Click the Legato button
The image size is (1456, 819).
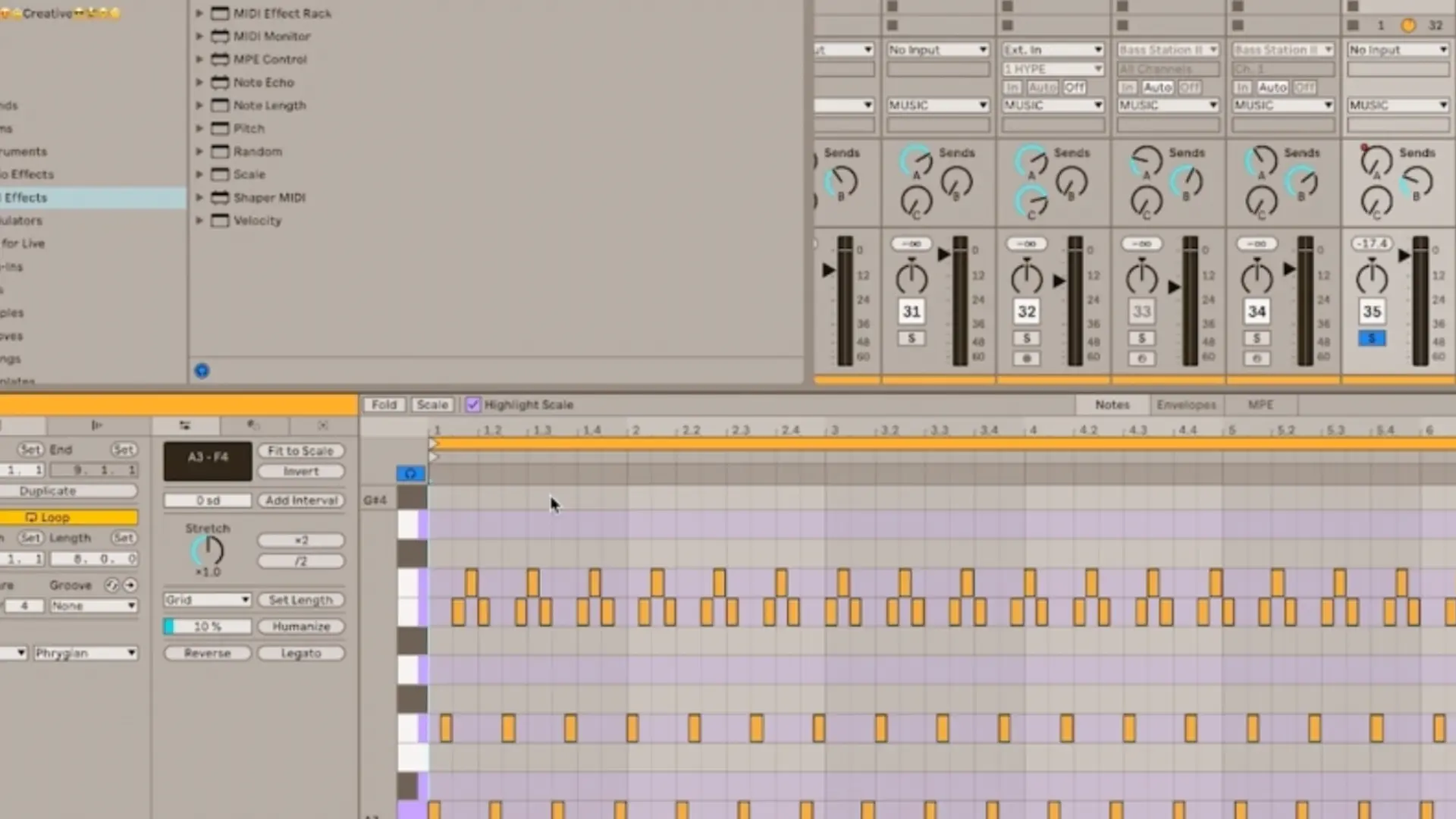click(x=300, y=653)
